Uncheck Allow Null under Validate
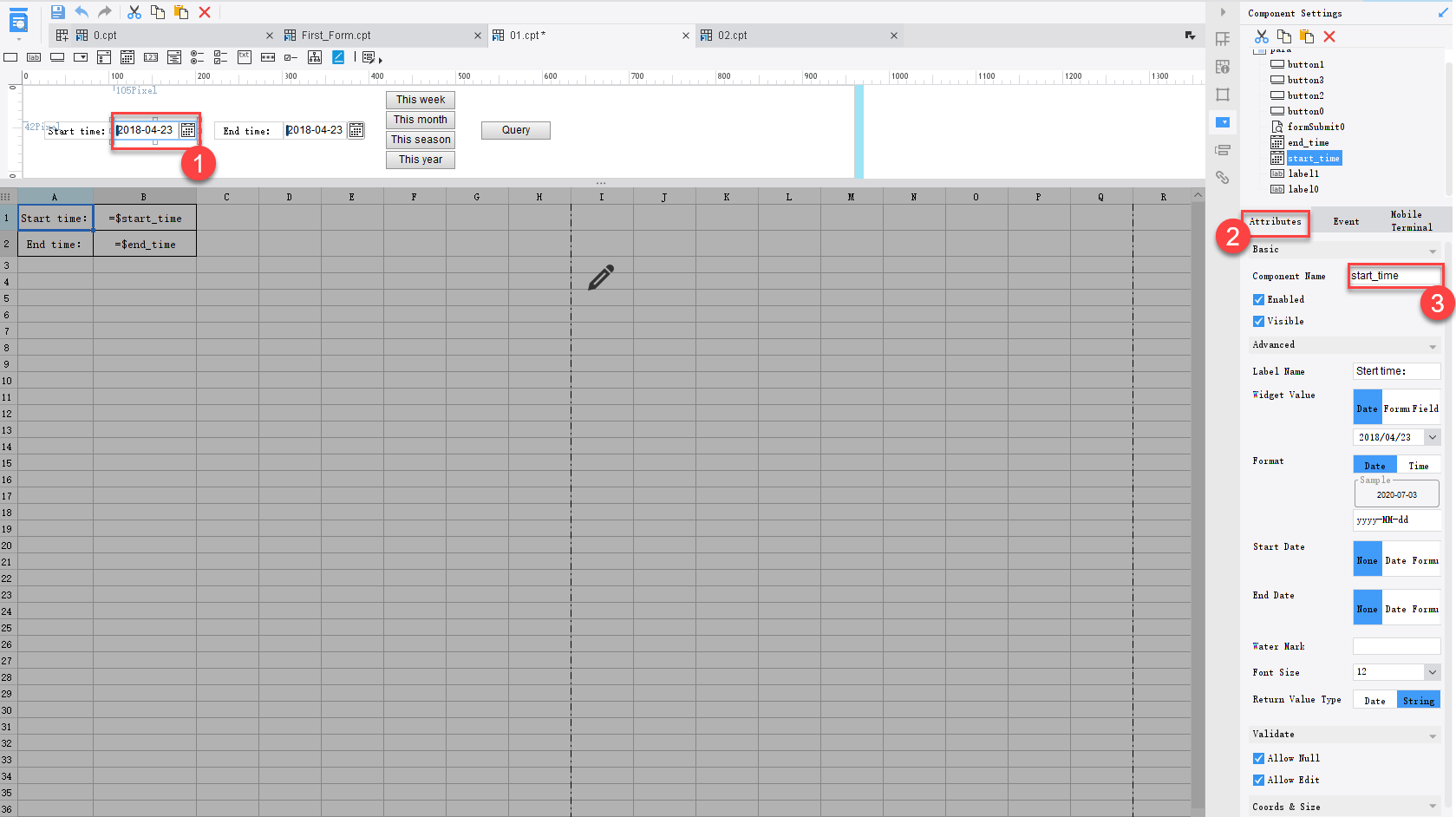This screenshot has height=817, width=1456. 1259,757
